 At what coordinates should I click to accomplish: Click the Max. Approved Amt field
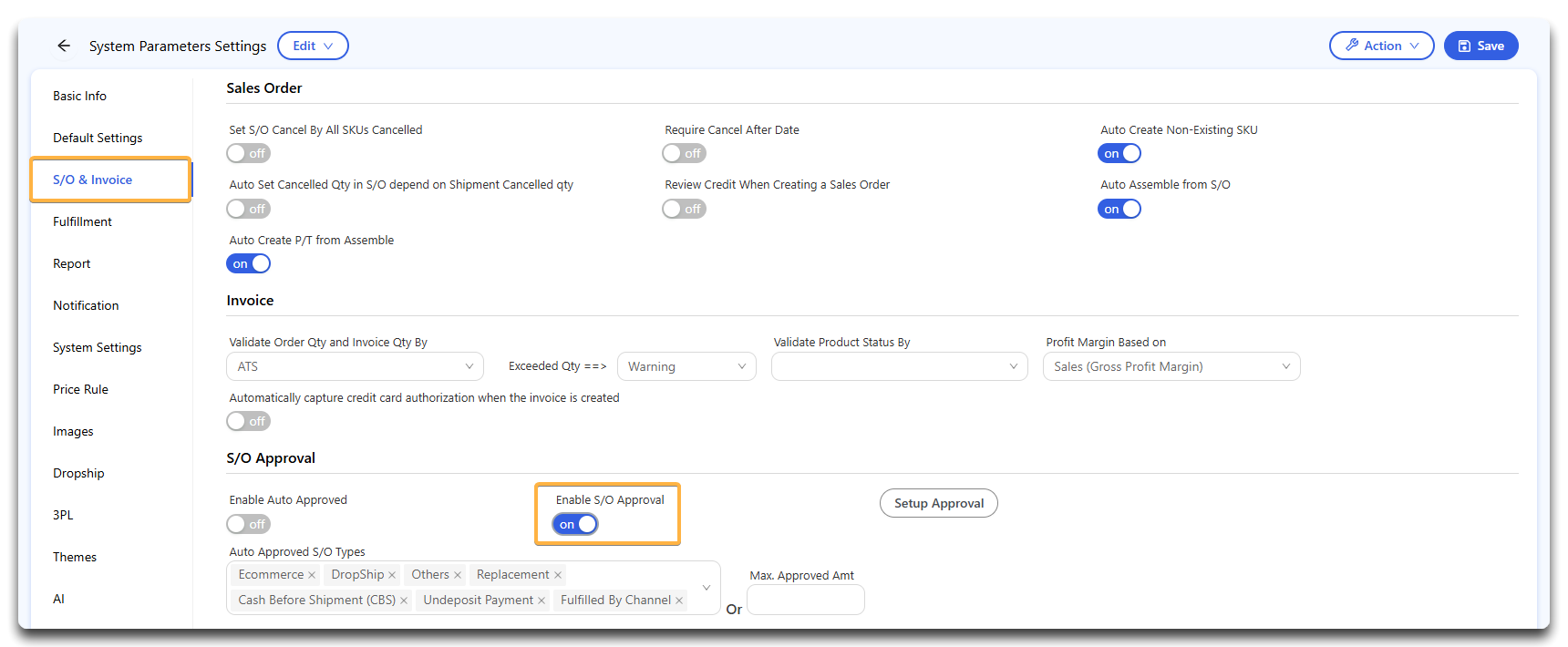(806, 600)
